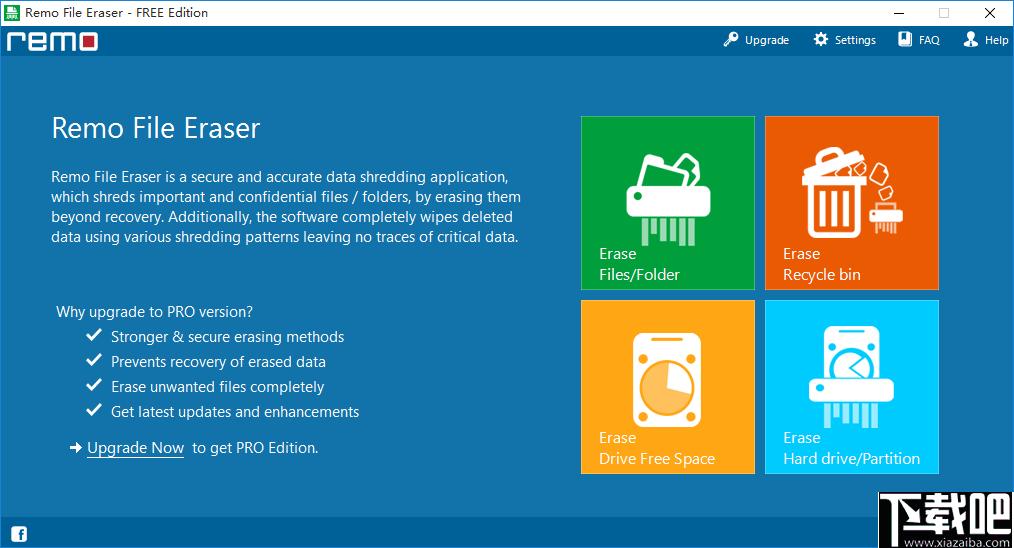Click 'to get PRO Edition.' text
Image resolution: width=1014 pixels, height=548 pixels.
coord(255,448)
